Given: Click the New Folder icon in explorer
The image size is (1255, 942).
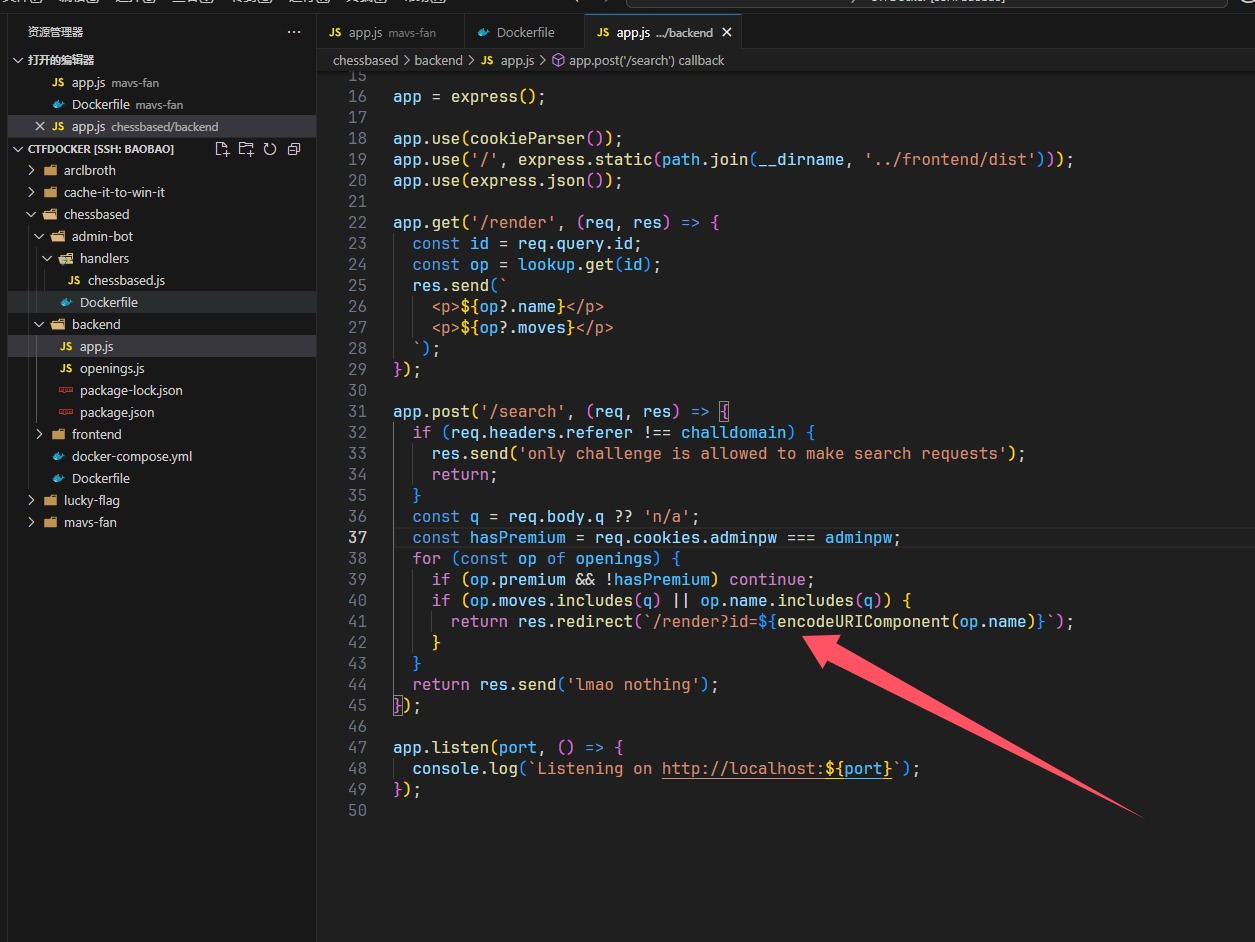Looking at the screenshot, I should [246, 149].
